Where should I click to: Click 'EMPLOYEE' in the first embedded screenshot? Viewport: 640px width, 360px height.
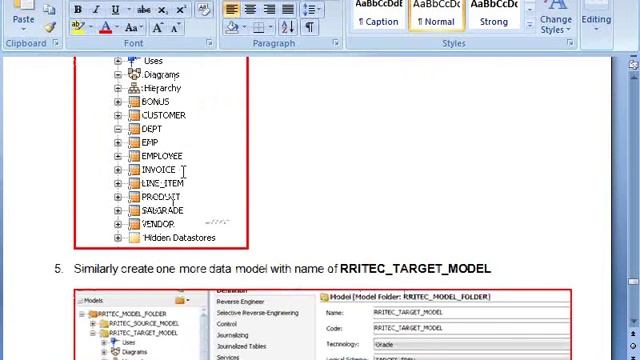pos(162,156)
